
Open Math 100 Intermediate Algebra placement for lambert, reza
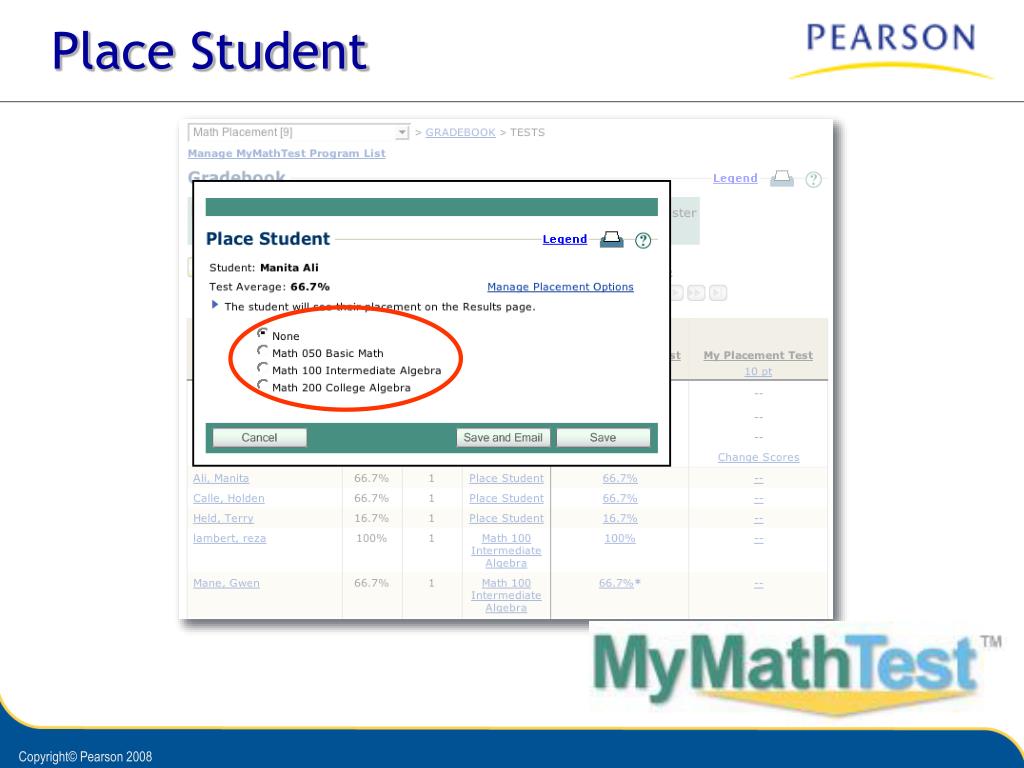[506, 551]
